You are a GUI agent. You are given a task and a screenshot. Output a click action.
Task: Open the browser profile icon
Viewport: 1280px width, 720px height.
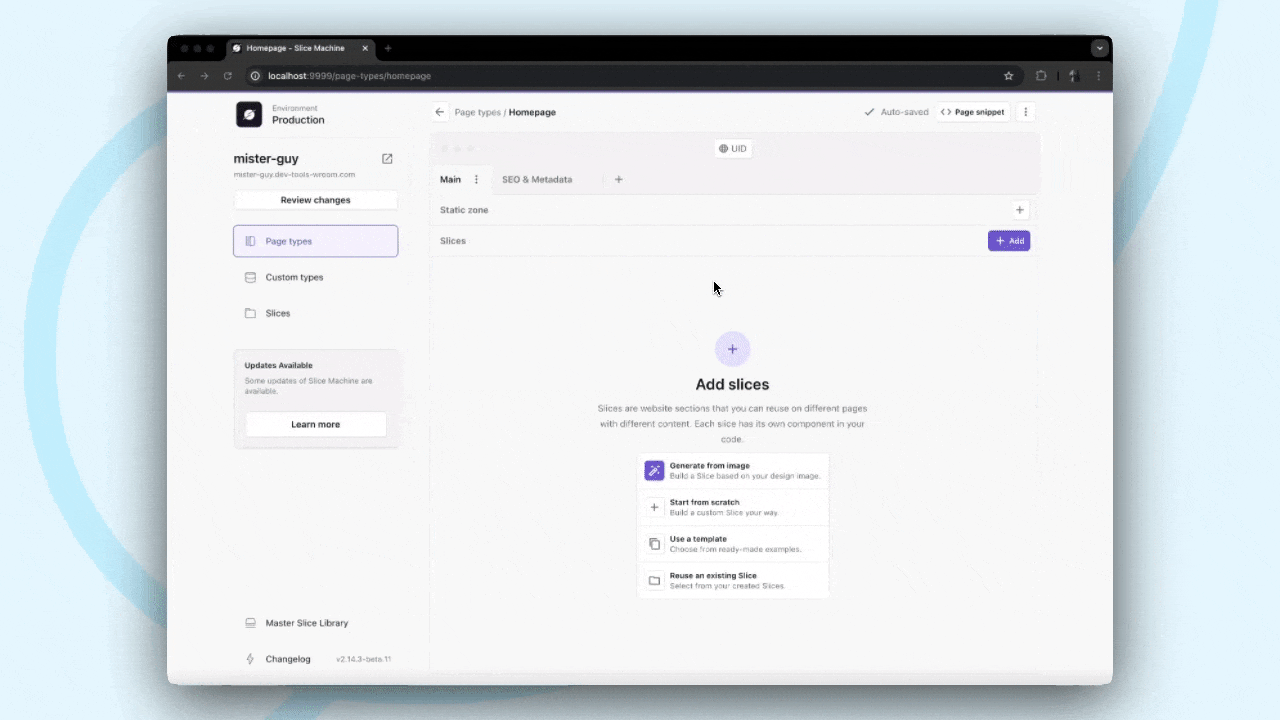point(1073,76)
